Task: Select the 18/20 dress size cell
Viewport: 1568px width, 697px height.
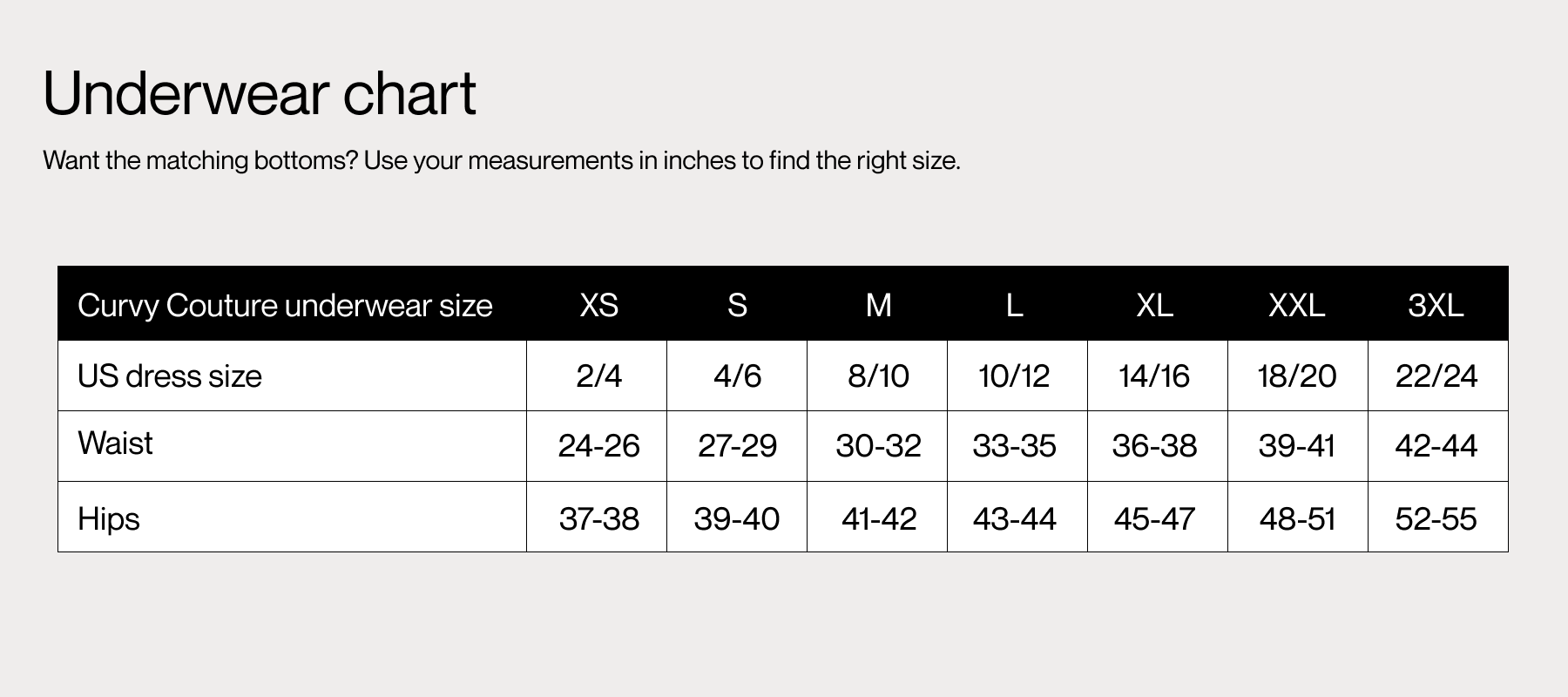Action: tap(1296, 376)
